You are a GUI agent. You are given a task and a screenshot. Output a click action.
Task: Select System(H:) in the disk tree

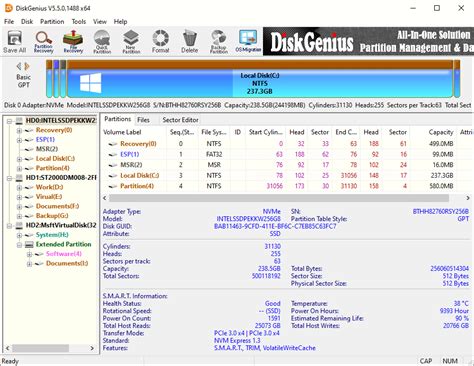point(52,235)
